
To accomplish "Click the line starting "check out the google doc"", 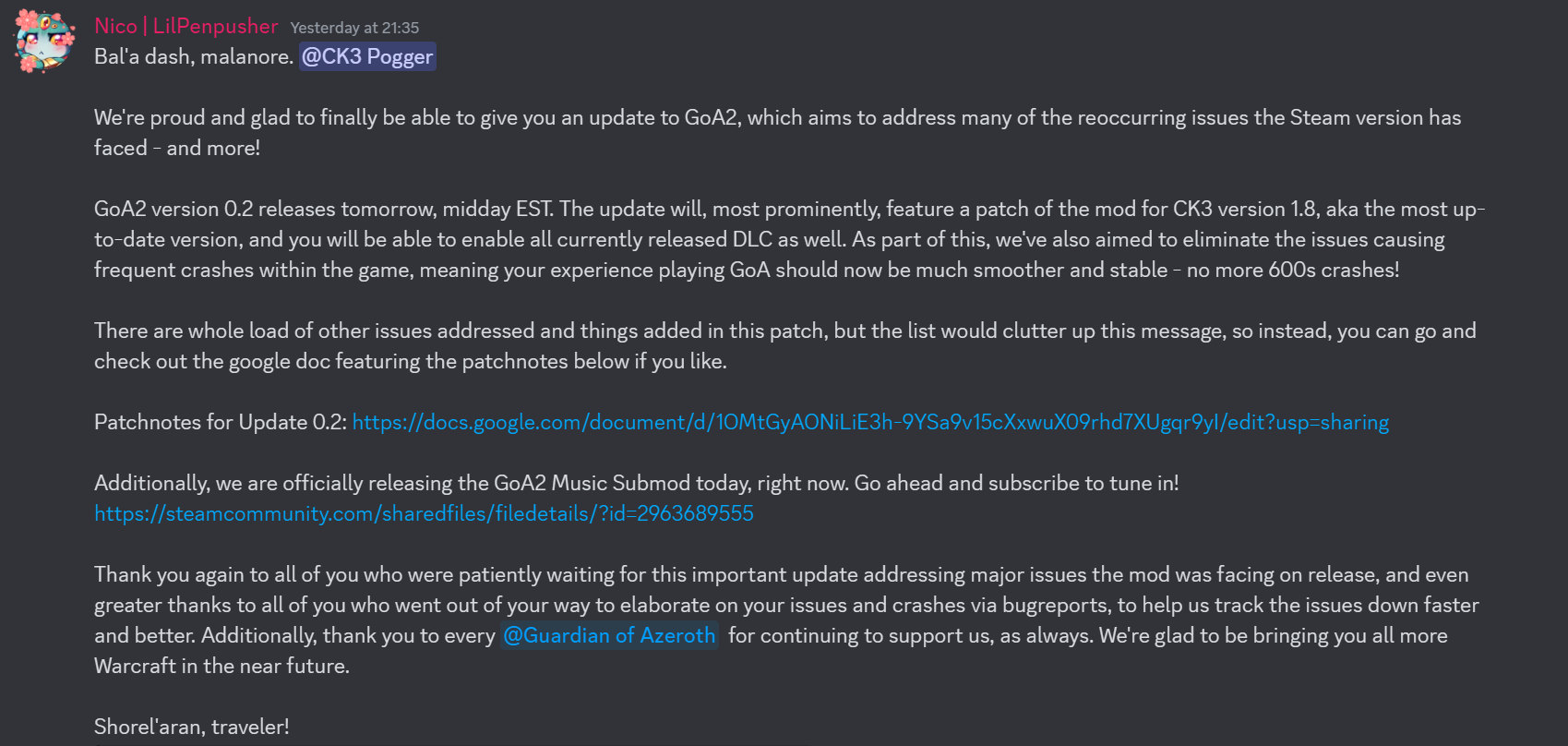I will tap(410, 361).
